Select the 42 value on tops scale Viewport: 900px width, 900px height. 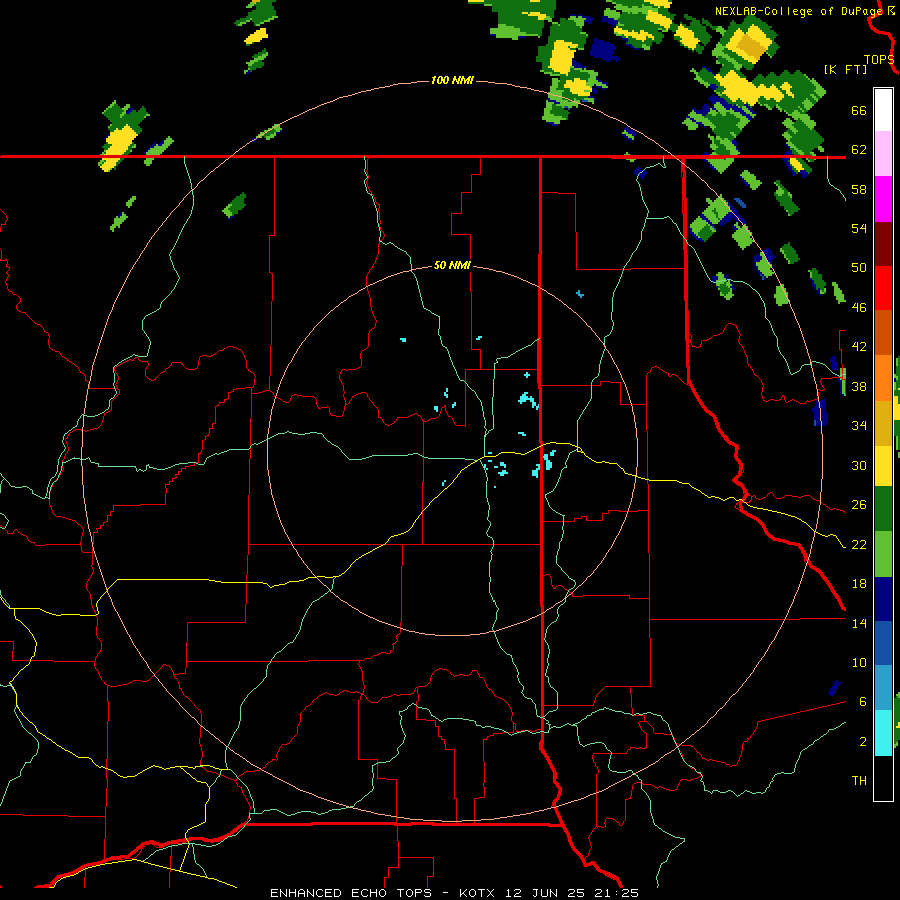tap(859, 347)
